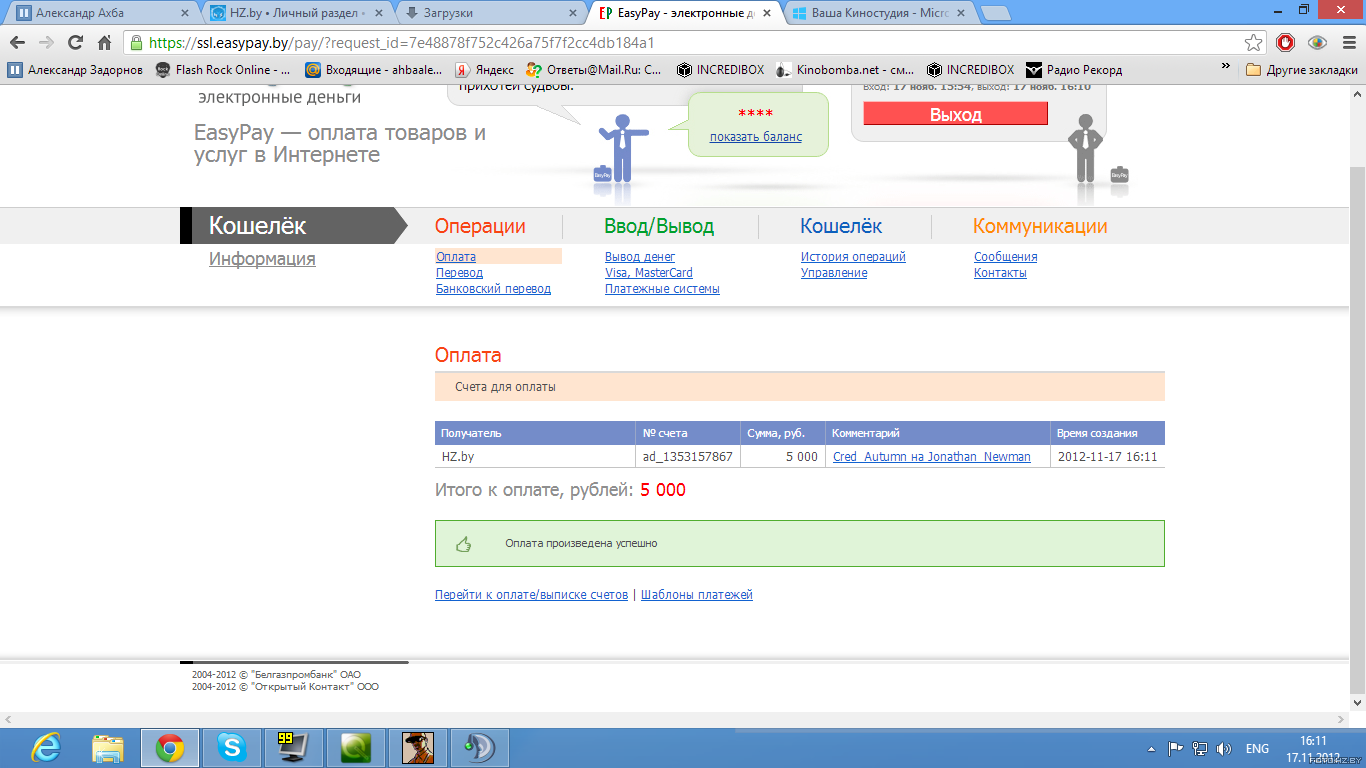Open the first INCREDIBOX bookmark
Screen dimensions: 1366x768
[720, 70]
